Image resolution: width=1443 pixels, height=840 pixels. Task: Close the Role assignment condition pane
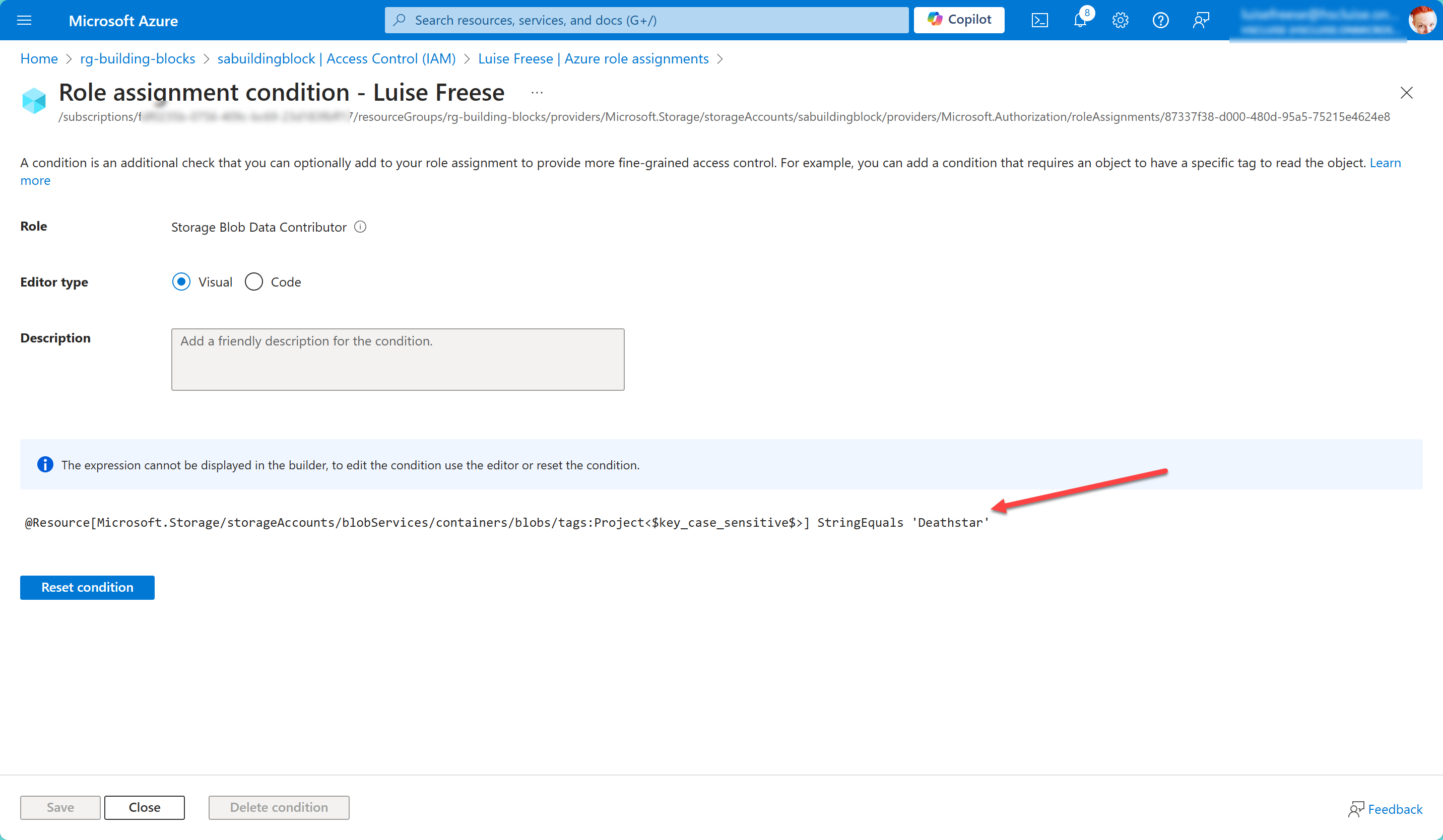pos(1406,93)
